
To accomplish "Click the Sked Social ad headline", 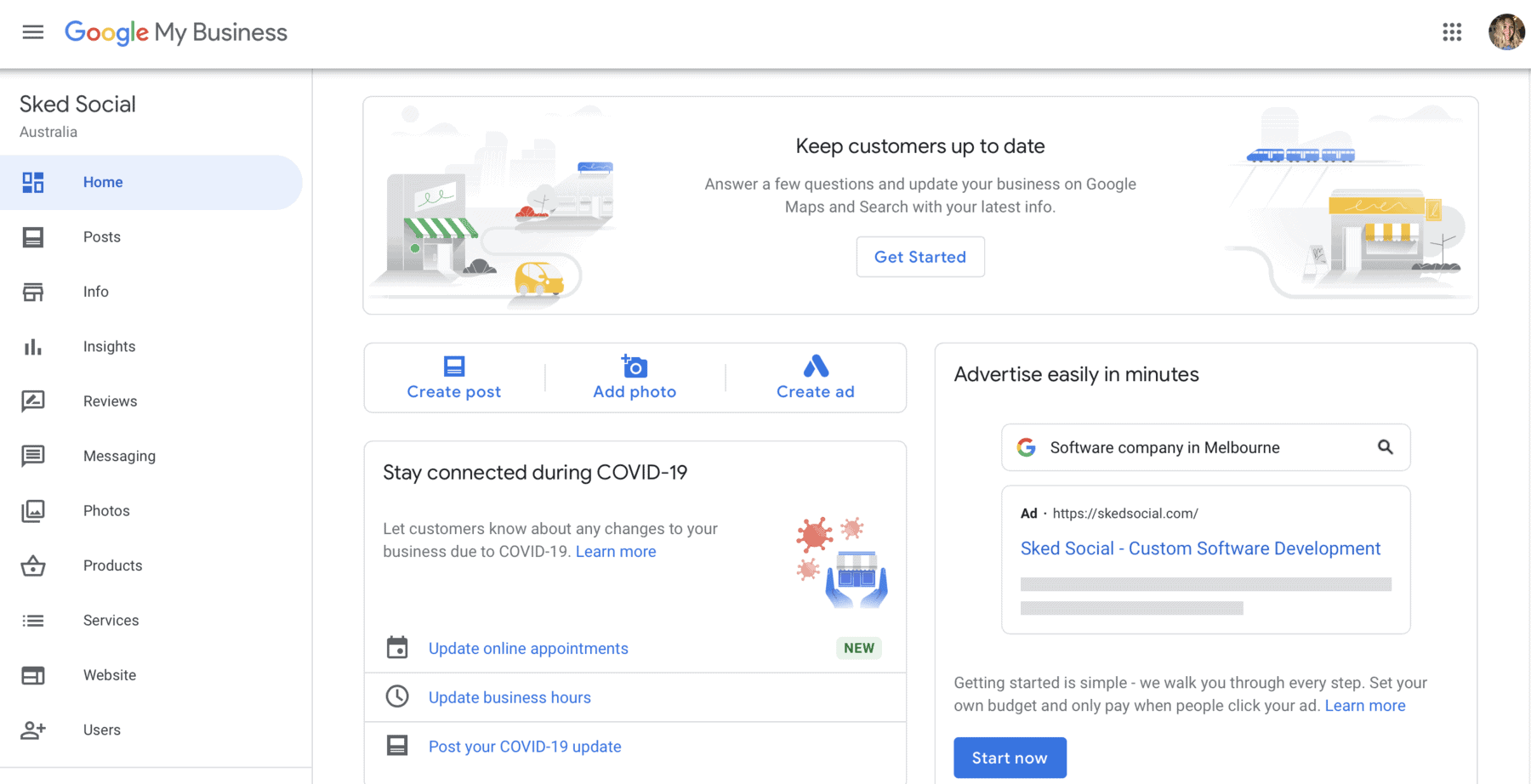I will coord(1200,549).
